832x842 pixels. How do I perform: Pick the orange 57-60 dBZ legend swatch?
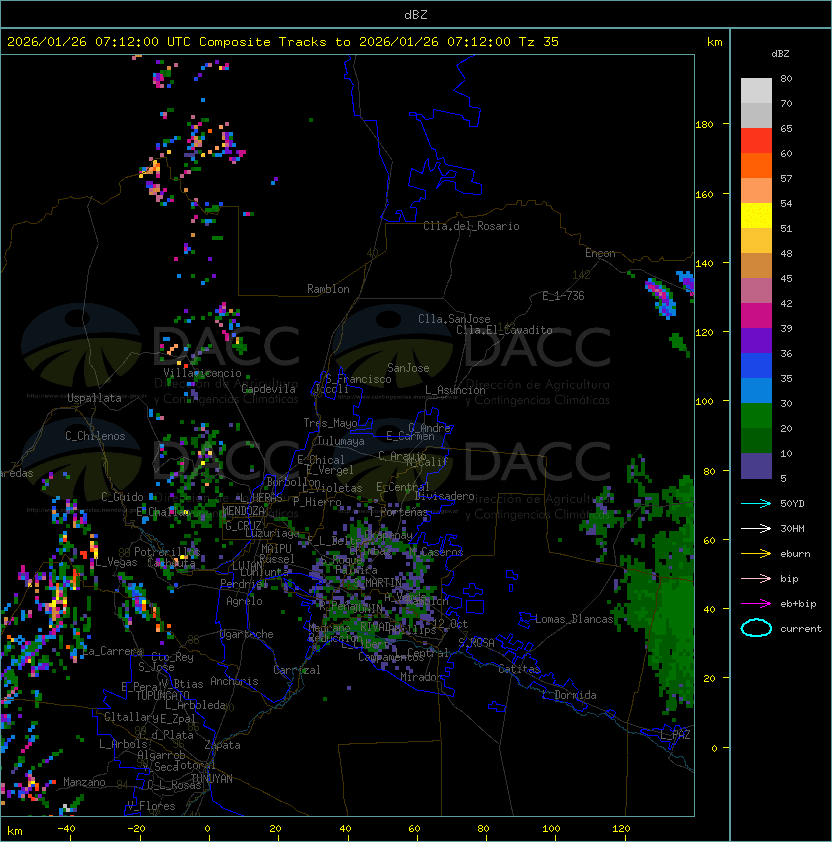coord(756,166)
